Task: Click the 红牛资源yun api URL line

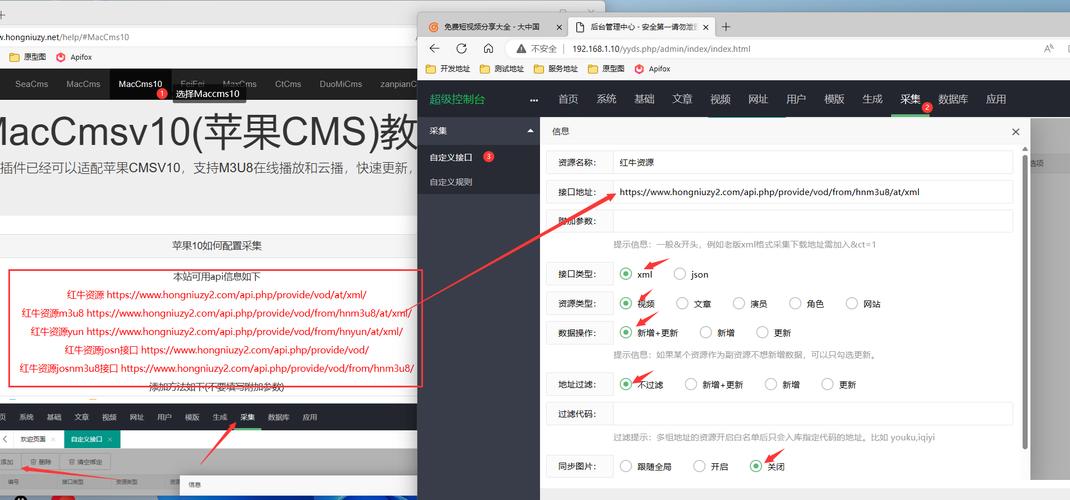Action: click(x=216, y=332)
